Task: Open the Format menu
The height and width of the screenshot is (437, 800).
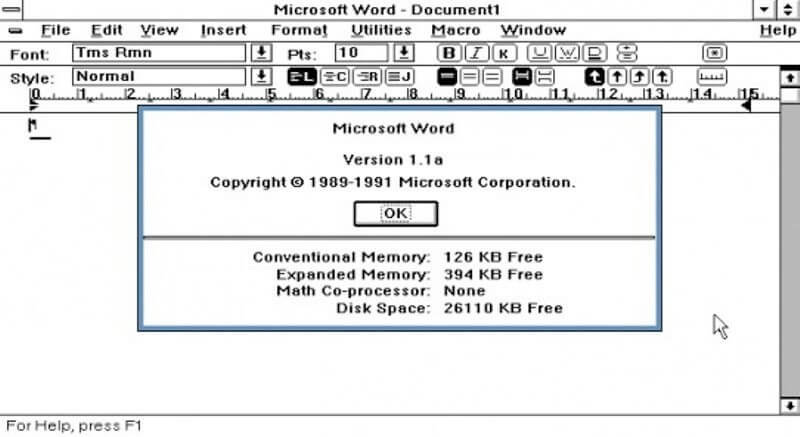Action: coord(299,30)
